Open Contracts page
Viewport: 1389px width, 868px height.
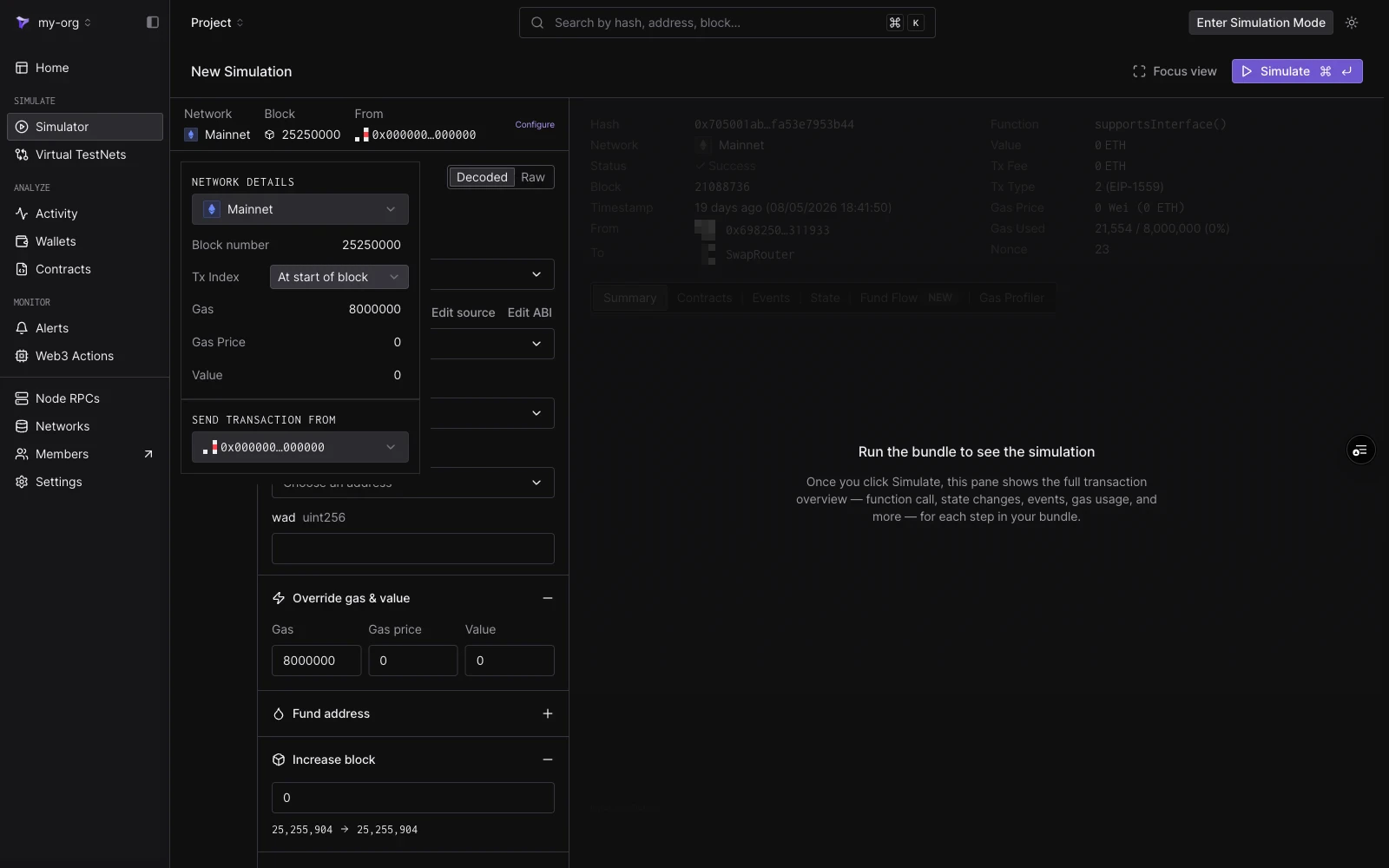tap(85, 269)
